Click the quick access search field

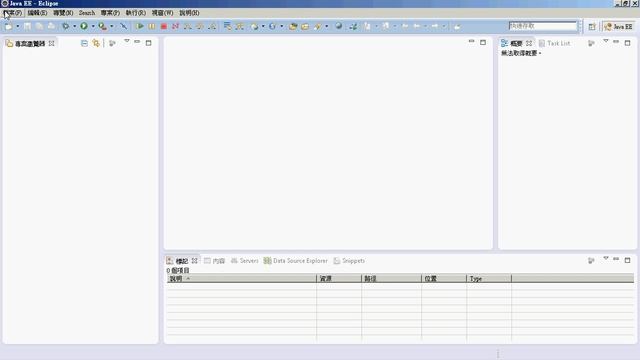542,26
